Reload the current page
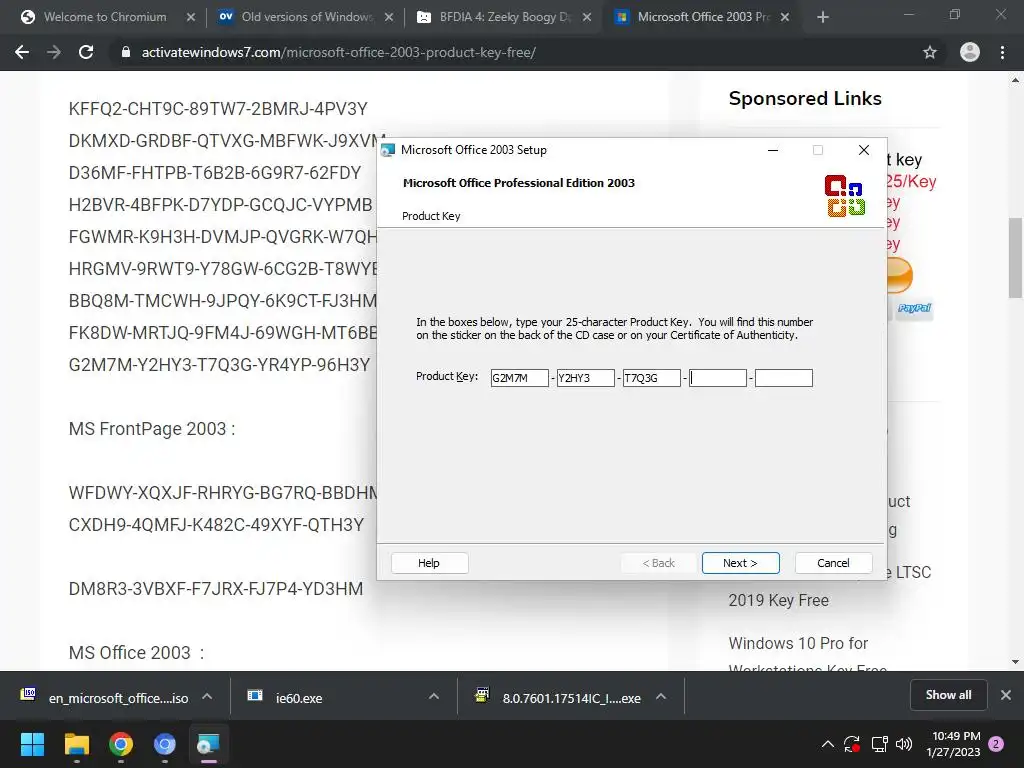Viewport: 1024px width, 768px height. [86, 52]
